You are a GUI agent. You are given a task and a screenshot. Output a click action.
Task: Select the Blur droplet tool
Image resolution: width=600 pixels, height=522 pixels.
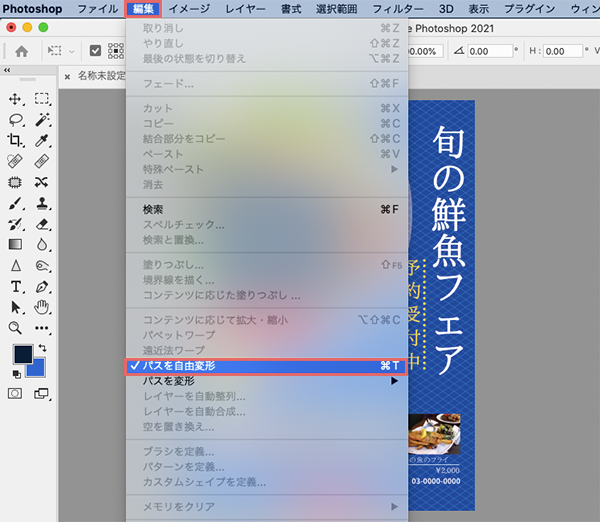point(42,244)
